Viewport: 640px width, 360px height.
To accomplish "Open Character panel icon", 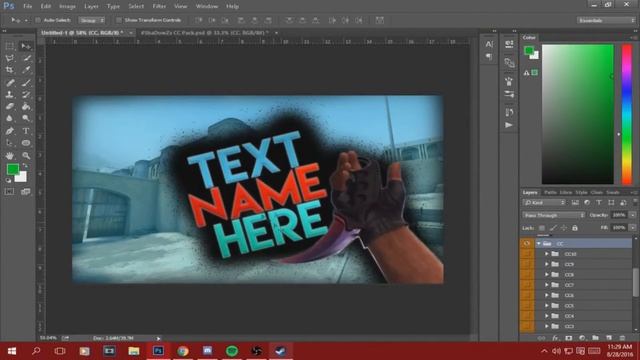I will (489, 44).
